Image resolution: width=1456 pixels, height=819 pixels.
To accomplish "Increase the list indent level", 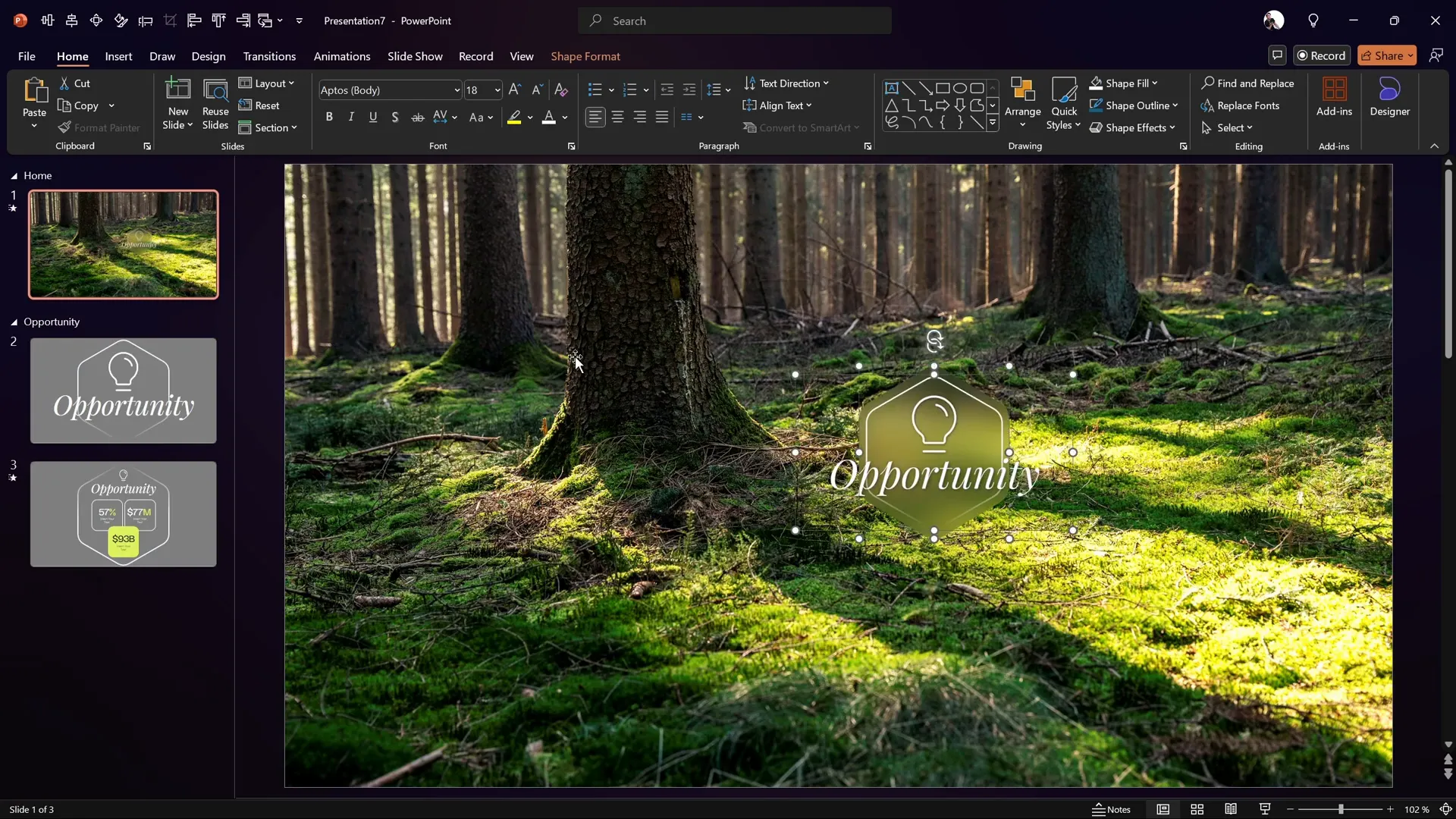I will [x=689, y=90].
